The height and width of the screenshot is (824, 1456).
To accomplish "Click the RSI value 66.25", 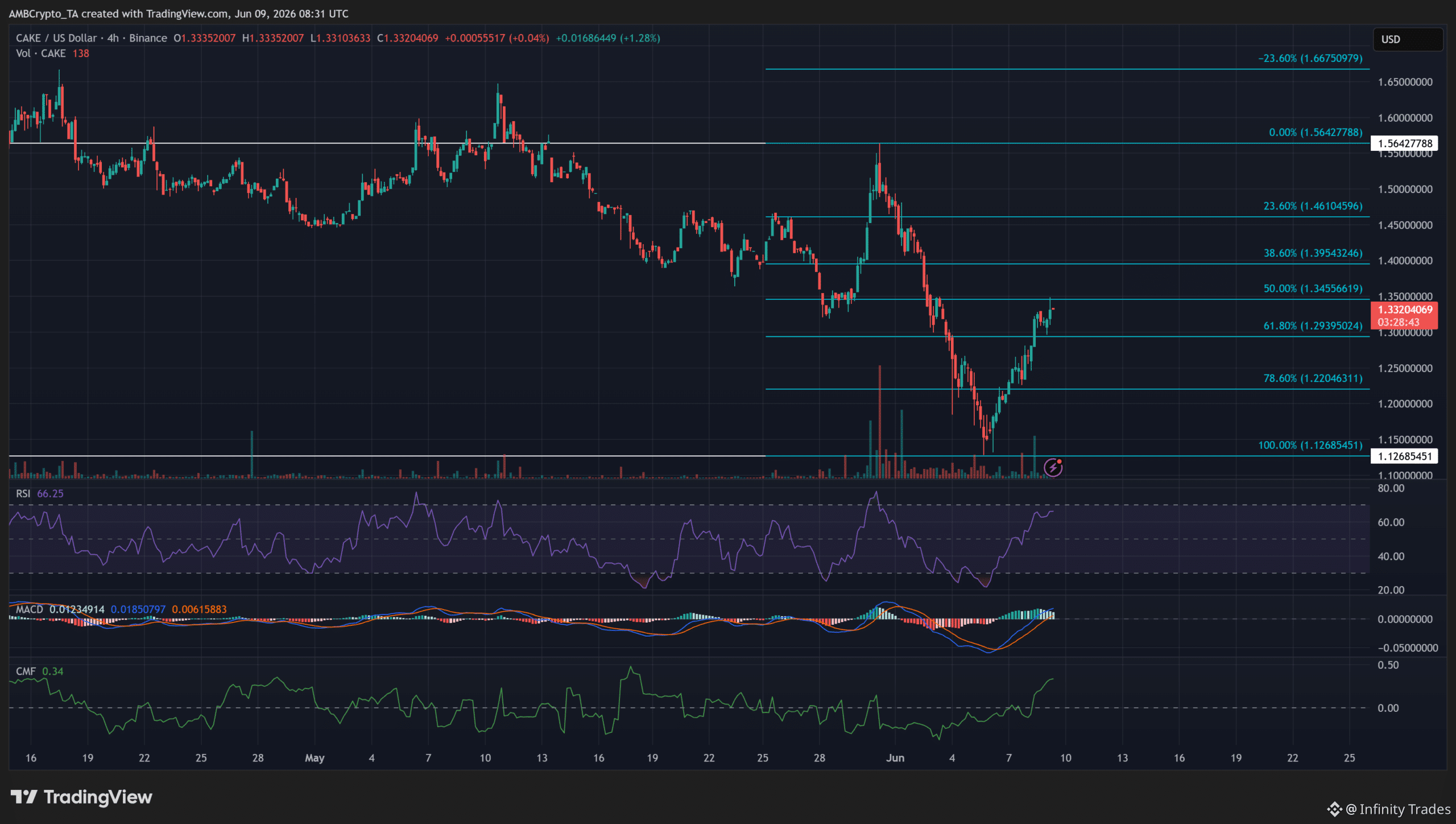I will (50, 493).
